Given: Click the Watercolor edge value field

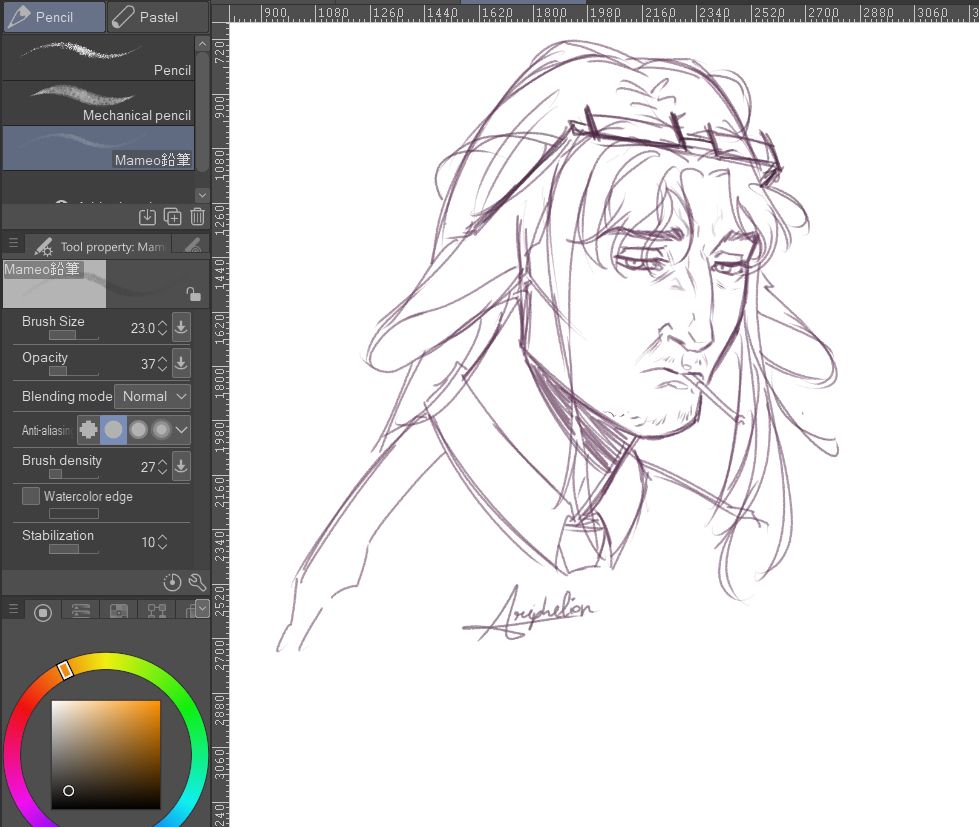Looking at the screenshot, I should point(74,514).
